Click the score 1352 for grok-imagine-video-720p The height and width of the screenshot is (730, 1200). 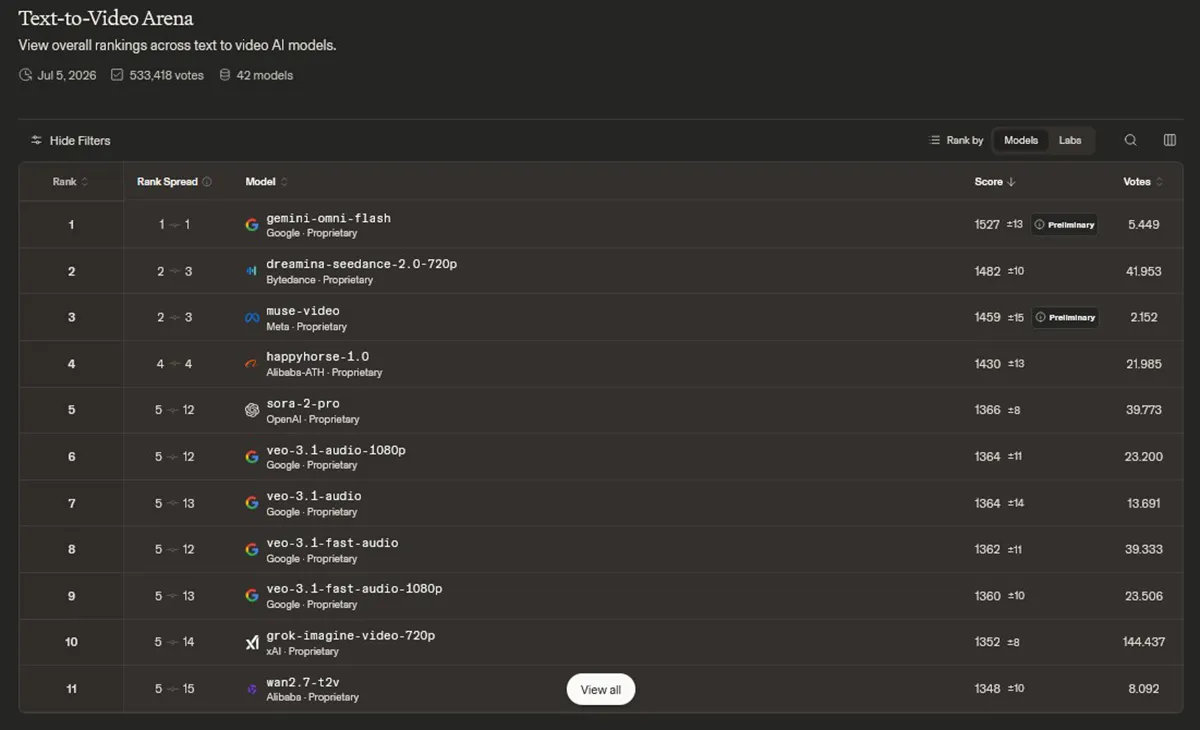point(987,642)
